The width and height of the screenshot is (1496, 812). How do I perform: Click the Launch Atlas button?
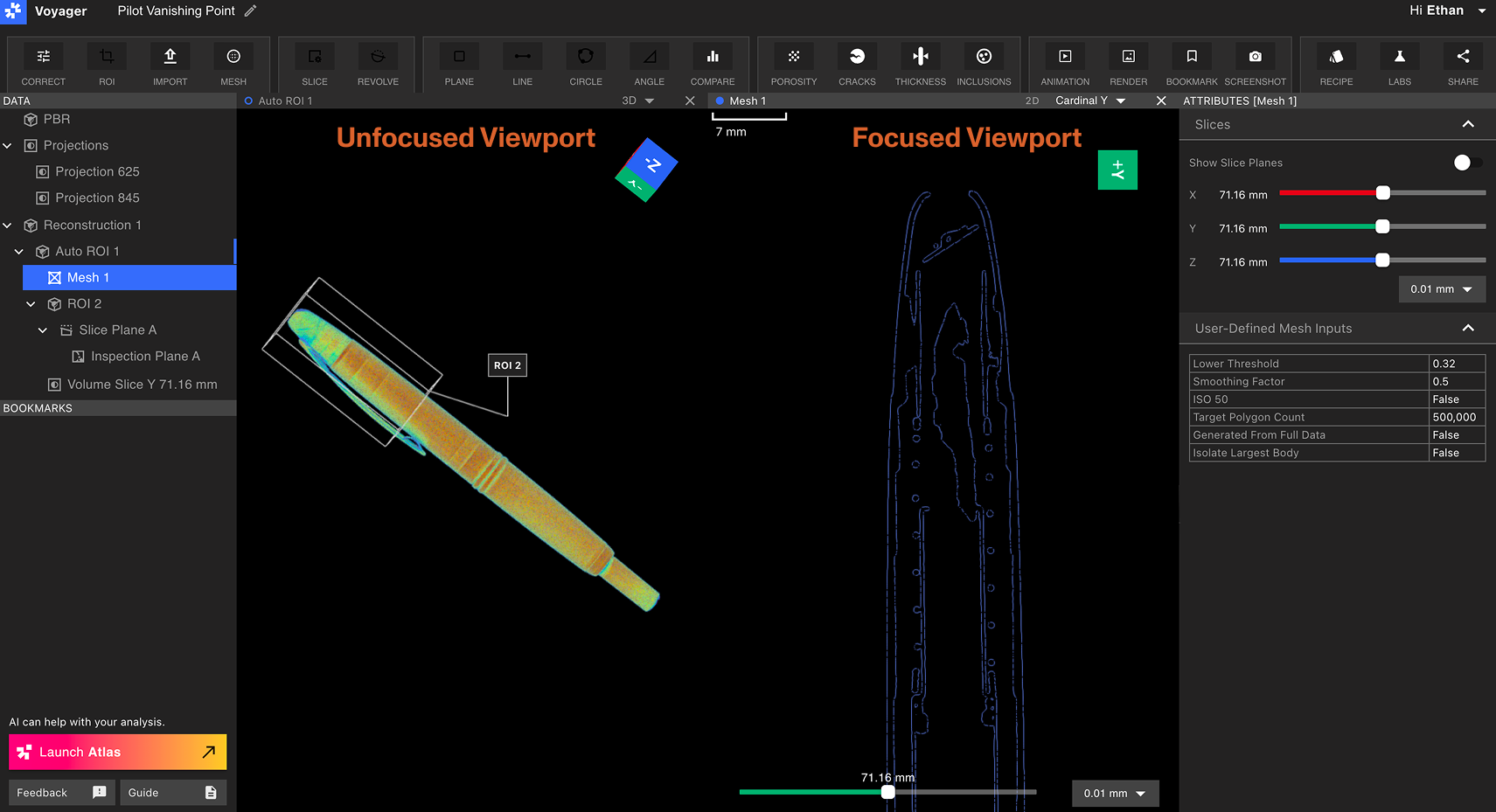117,752
